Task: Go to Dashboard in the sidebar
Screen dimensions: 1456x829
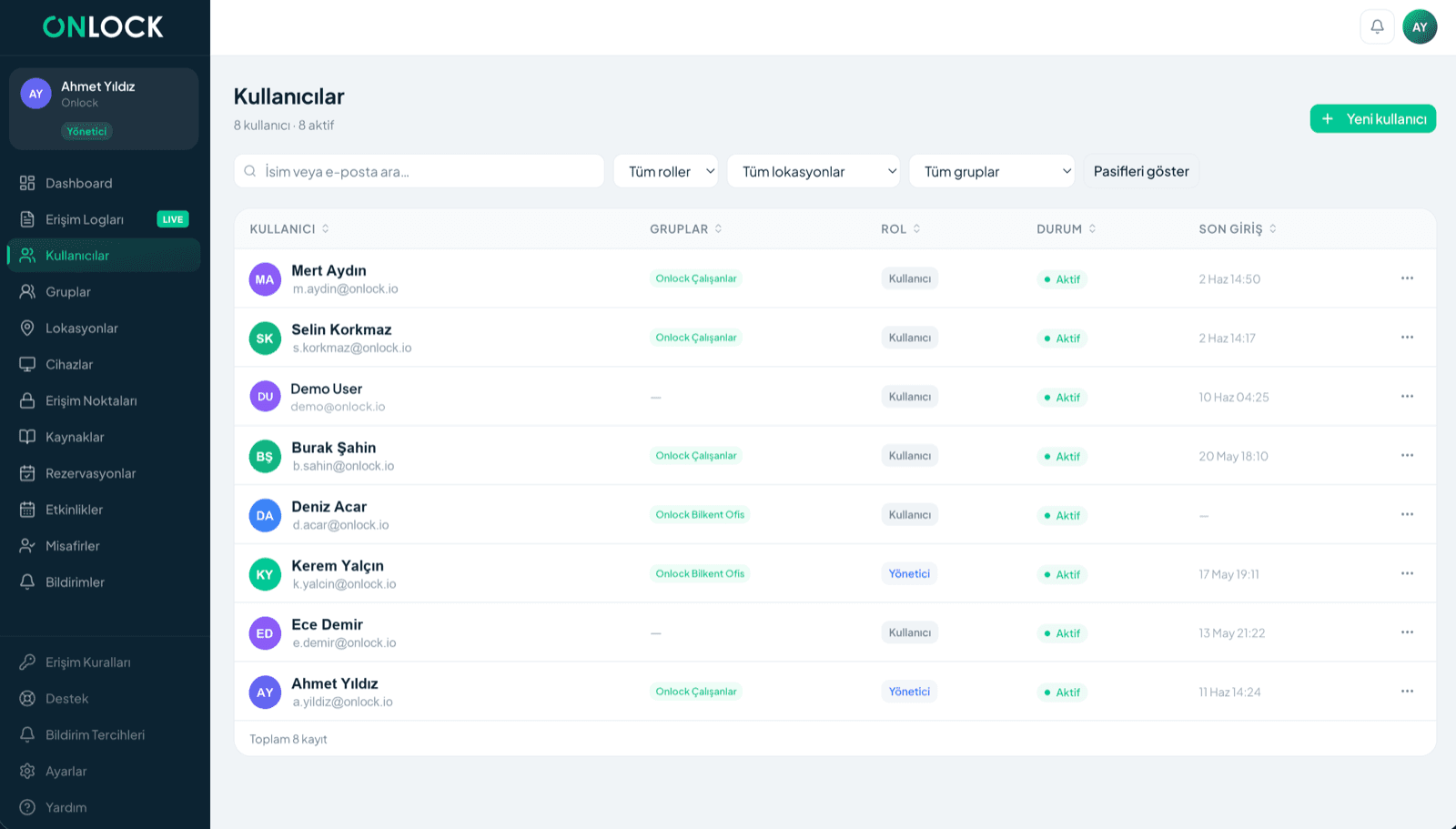Action: point(104,183)
